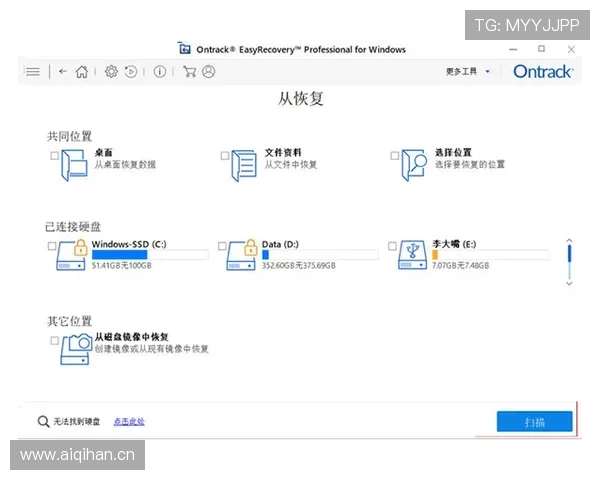The width and height of the screenshot is (600, 480).
Task: Open the hamburger menu icon
Action: tap(32, 71)
